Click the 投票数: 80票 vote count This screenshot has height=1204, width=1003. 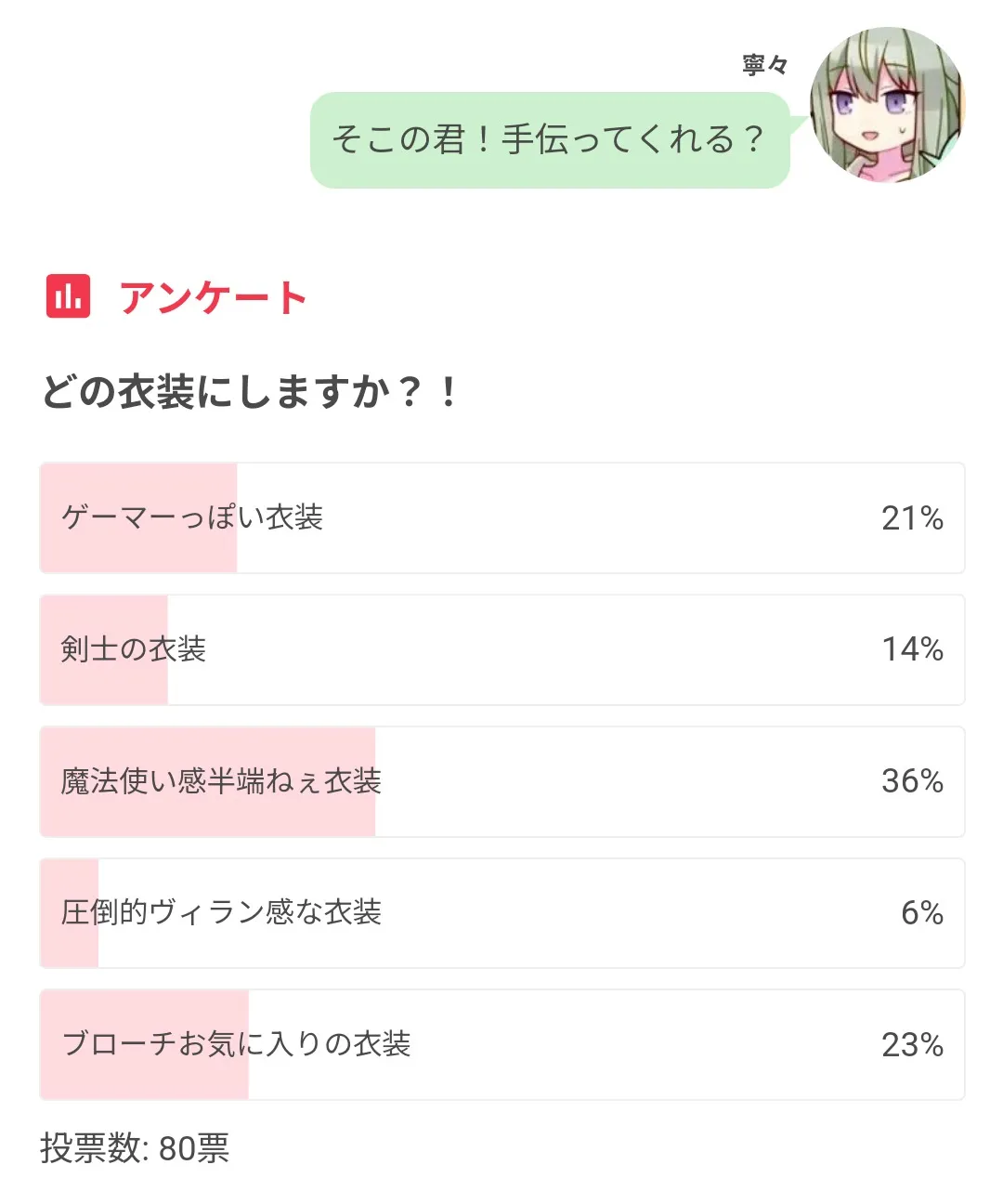[135, 1148]
